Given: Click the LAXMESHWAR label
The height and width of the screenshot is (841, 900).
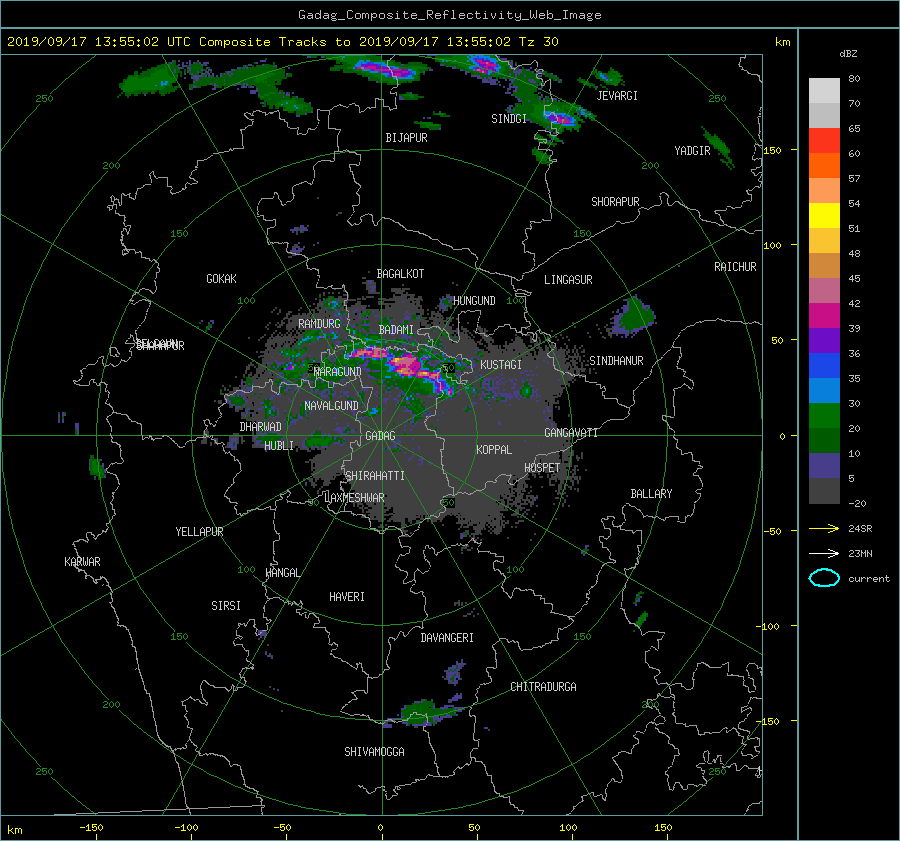Looking at the screenshot, I should [x=354, y=497].
